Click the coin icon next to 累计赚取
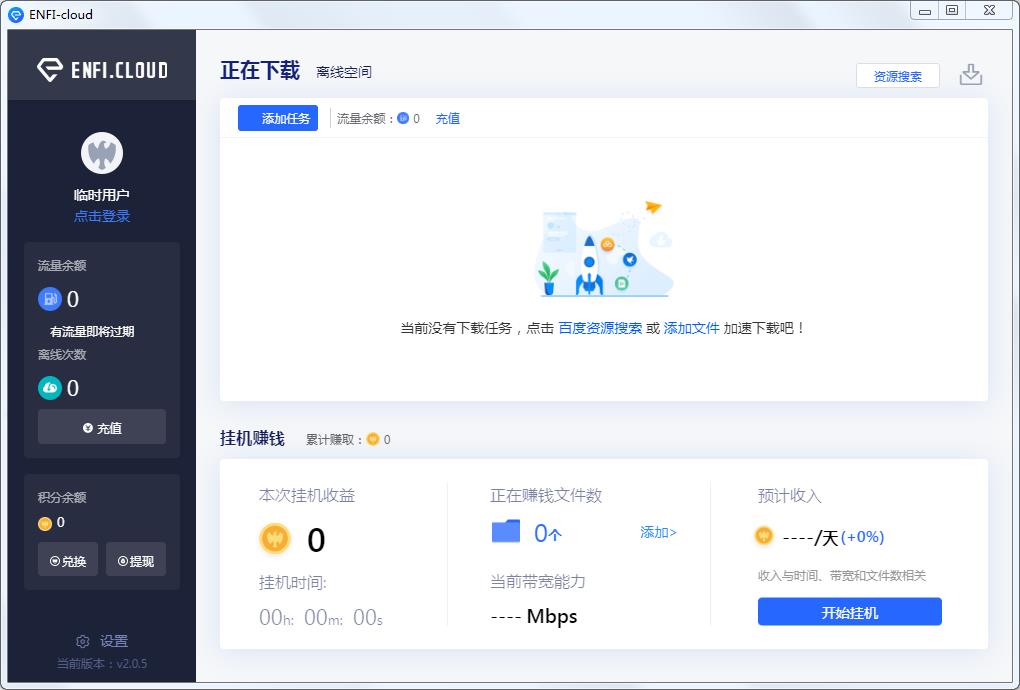The image size is (1020, 690). tap(373, 438)
